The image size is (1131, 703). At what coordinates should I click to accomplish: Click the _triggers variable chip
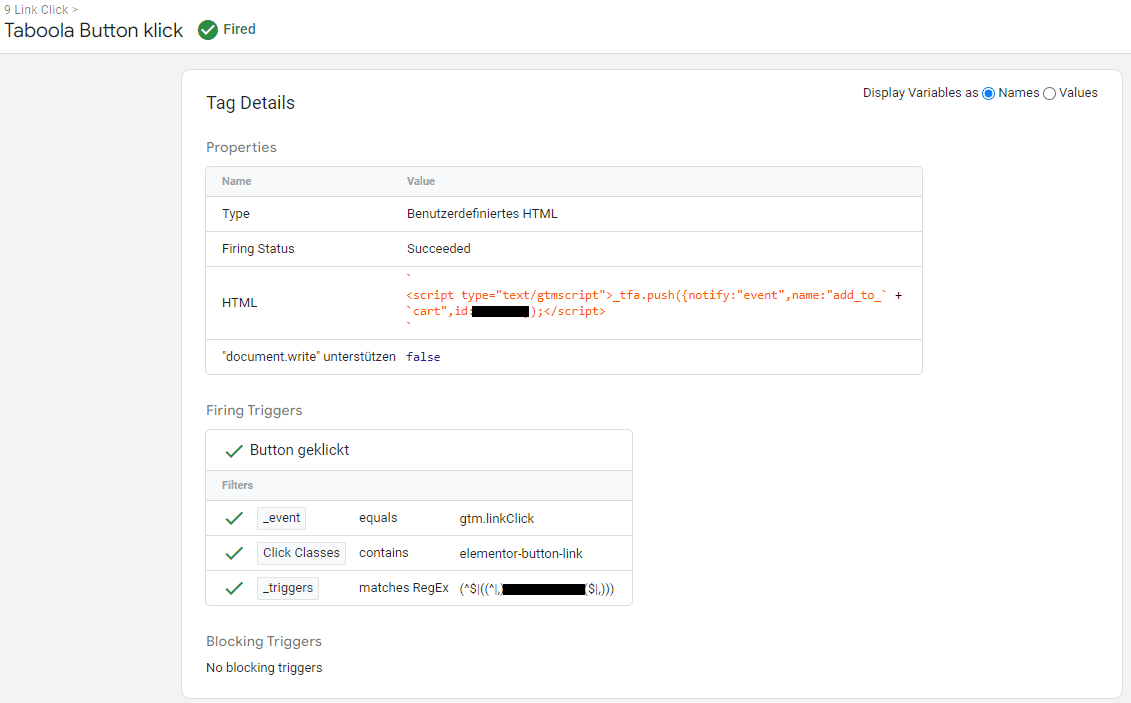coord(288,588)
